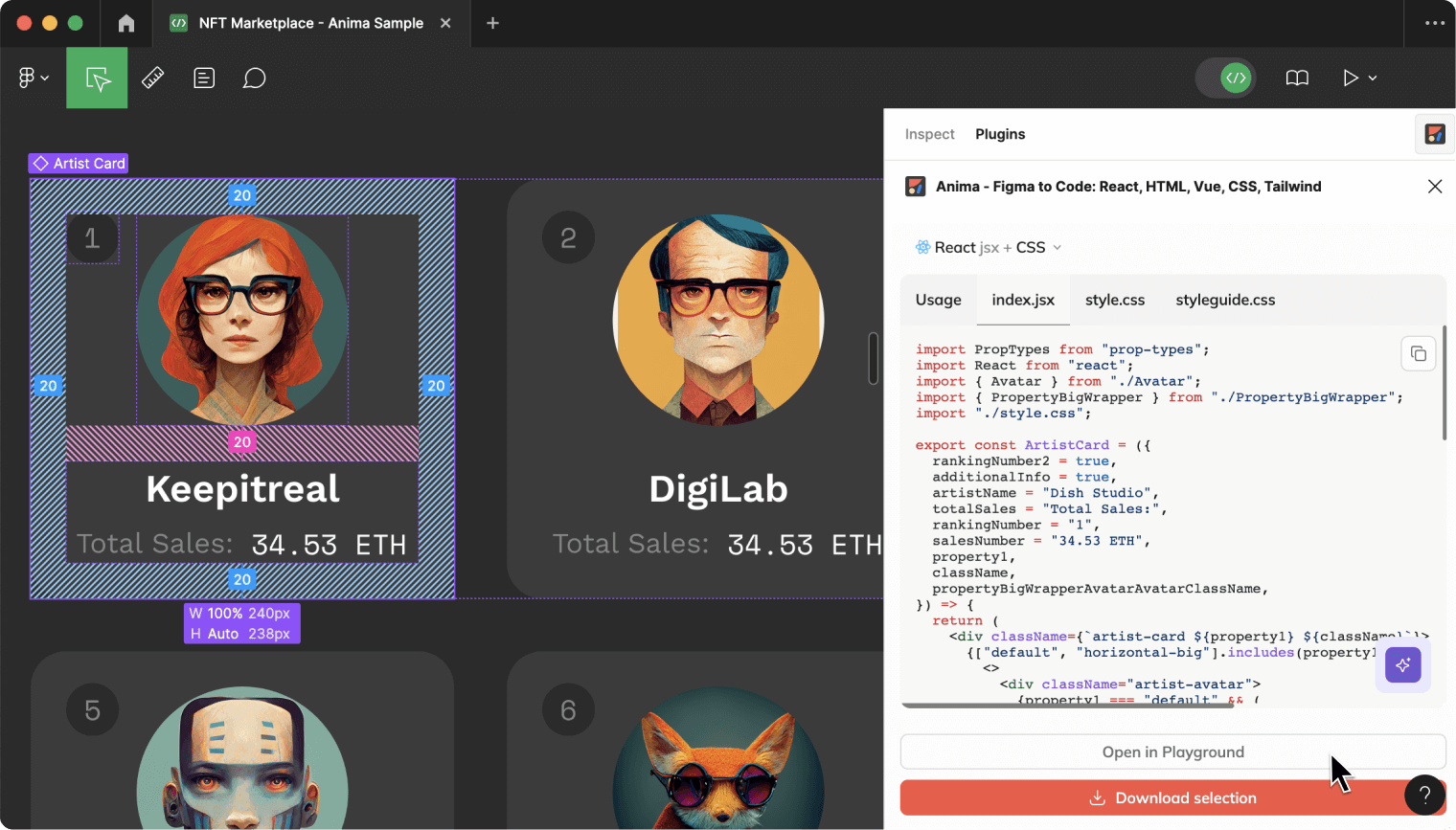Image resolution: width=1456 pixels, height=830 pixels.
Task: Click the pink 20 gap spacing badge
Action: (242, 442)
